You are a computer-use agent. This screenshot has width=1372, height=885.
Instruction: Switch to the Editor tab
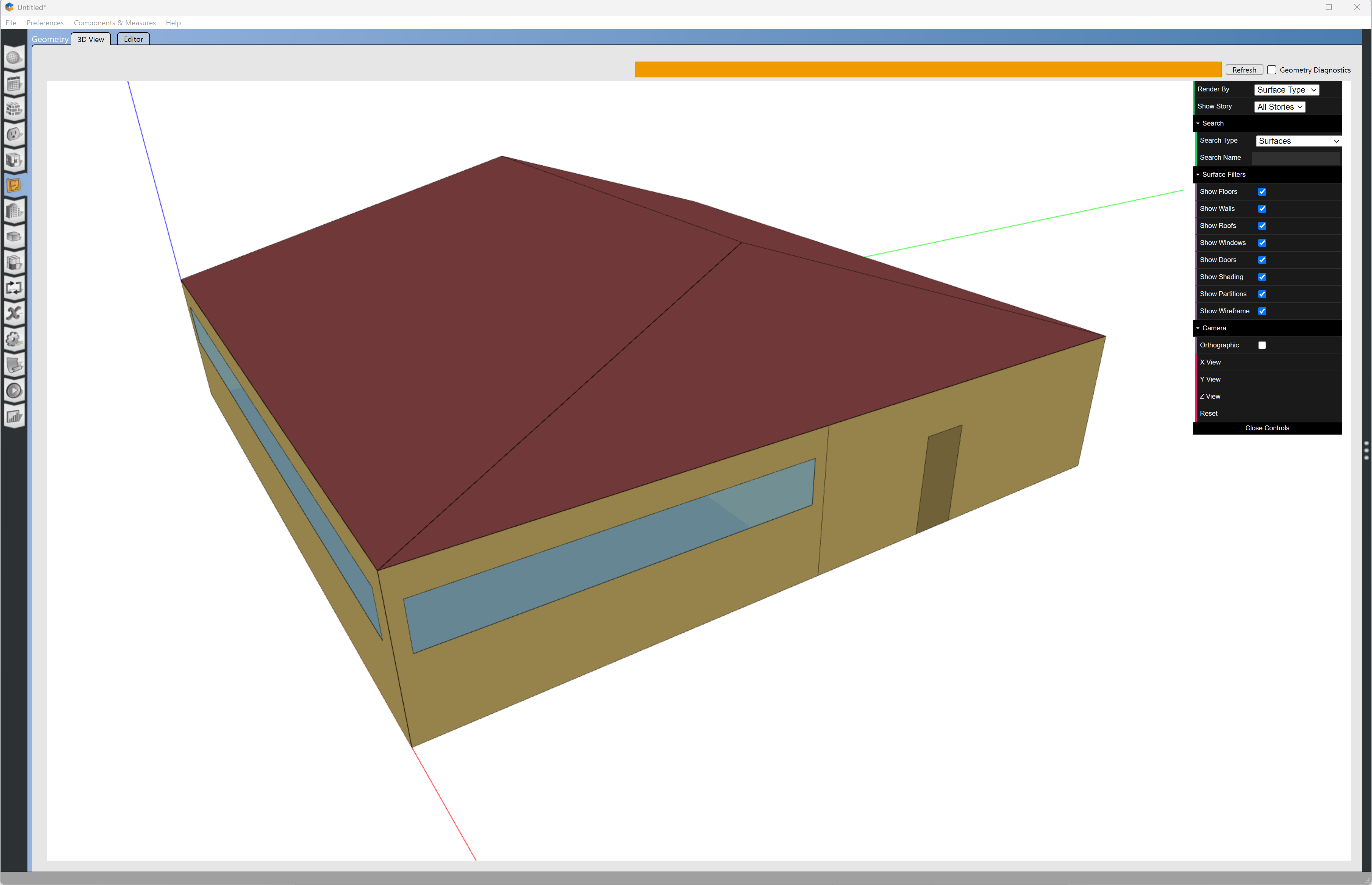click(133, 39)
